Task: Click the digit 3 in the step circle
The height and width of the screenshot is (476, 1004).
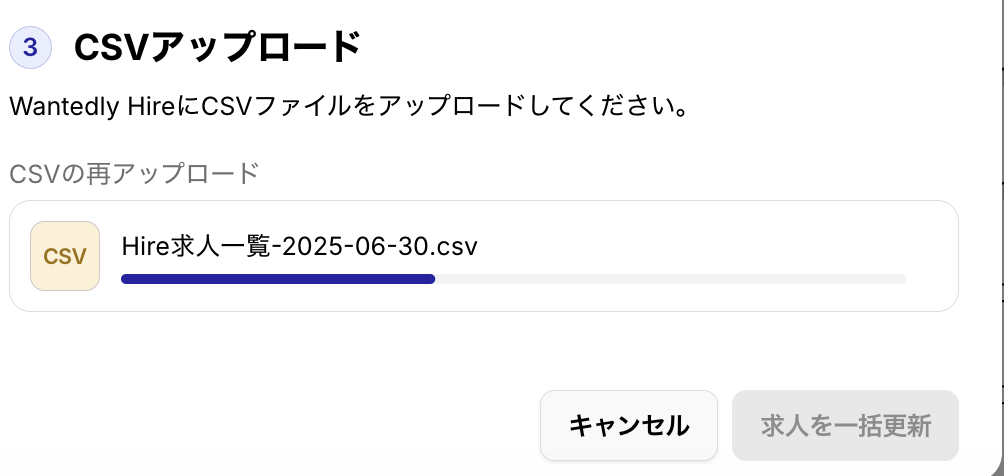Action: pyautogui.click(x=30, y=47)
